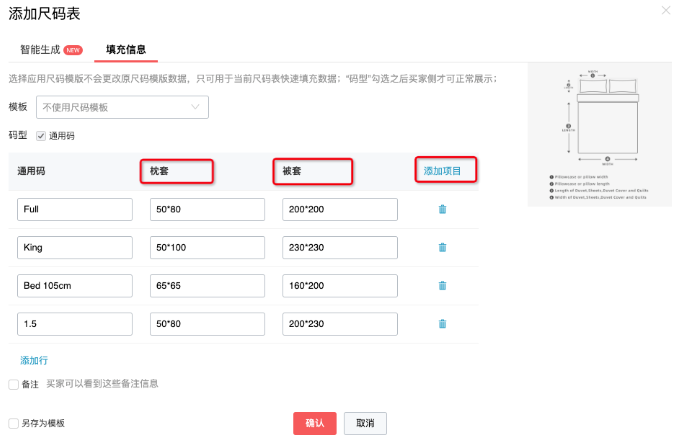Open the bedding size diagram thumbnail

pos(599,136)
